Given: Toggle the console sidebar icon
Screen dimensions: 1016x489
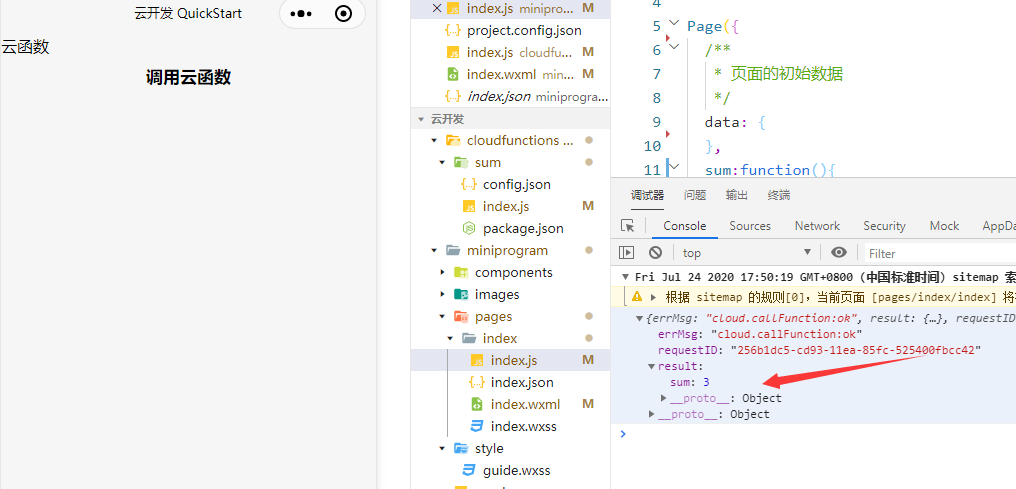Looking at the screenshot, I should [626, 253].
